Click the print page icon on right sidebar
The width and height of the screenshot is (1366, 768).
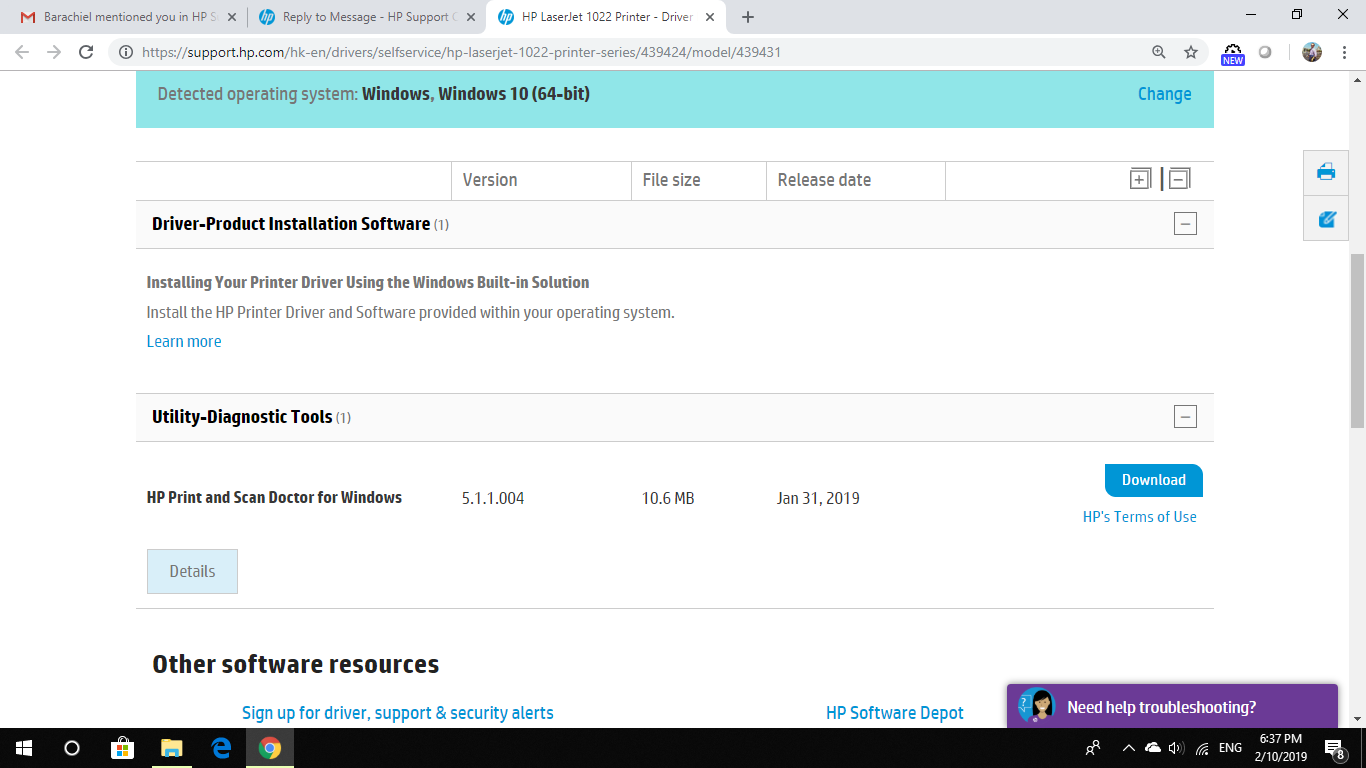coord(1327,171)
